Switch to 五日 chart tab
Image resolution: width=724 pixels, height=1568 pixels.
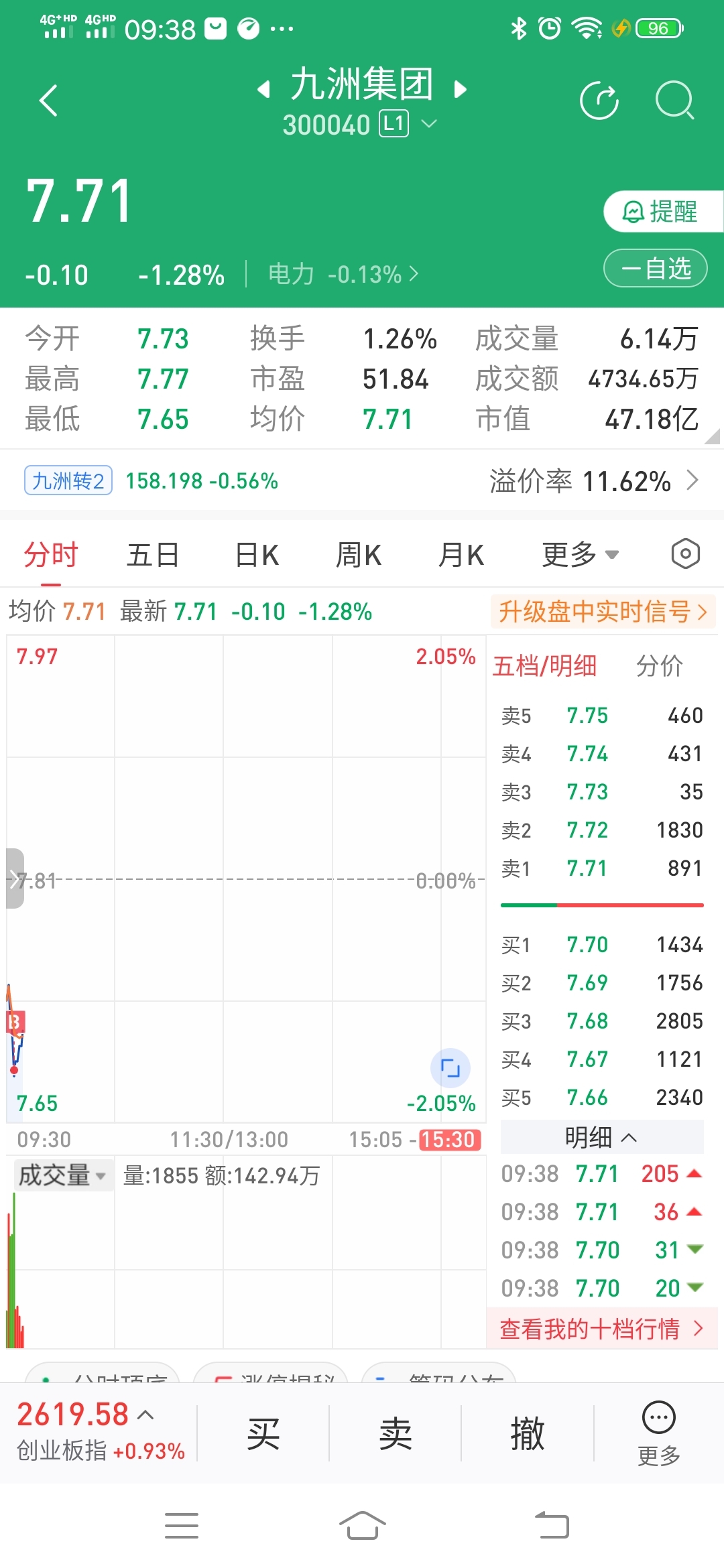153,555
